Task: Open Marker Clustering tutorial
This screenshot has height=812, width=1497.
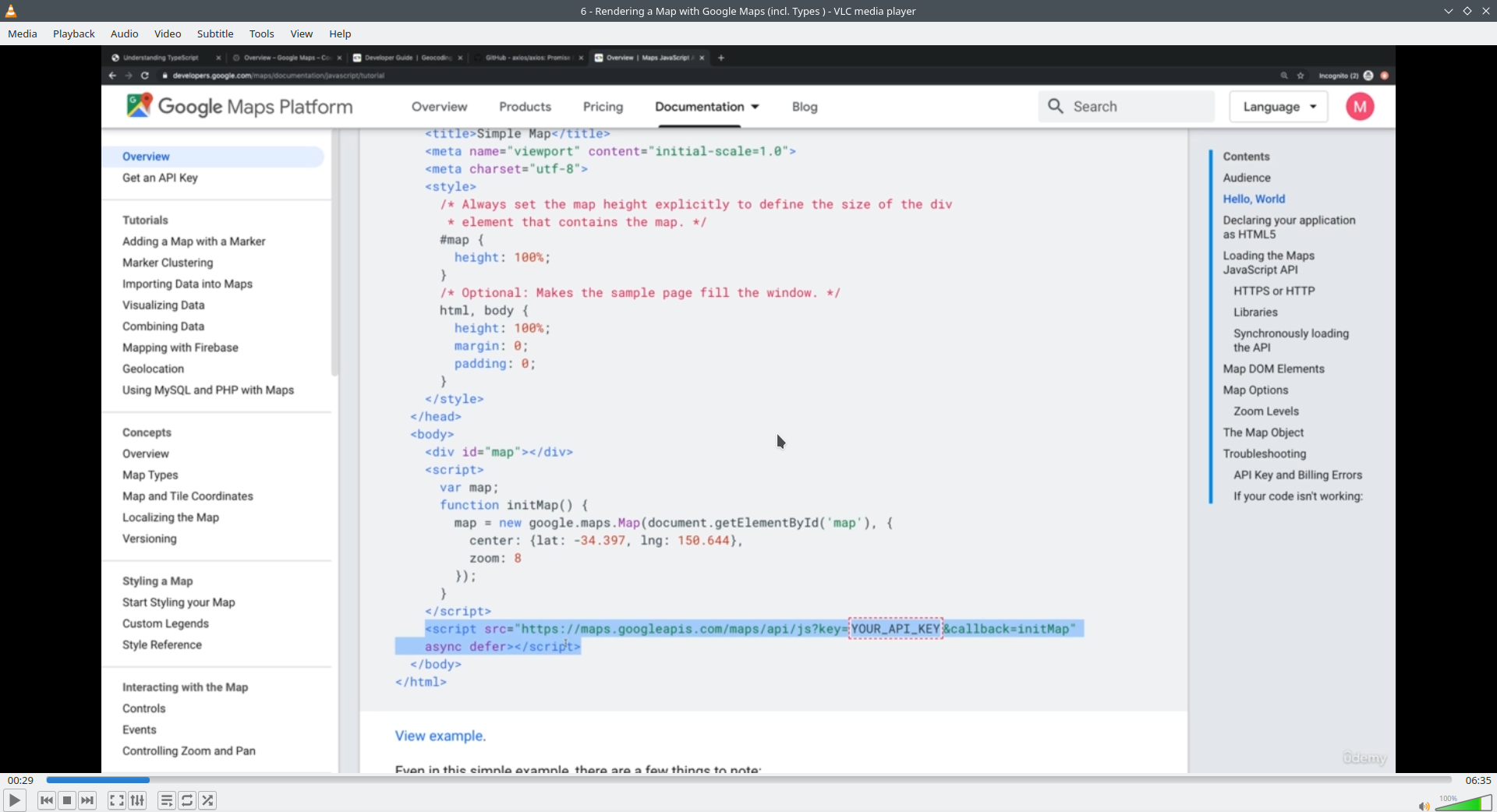Action: (168, 263)
